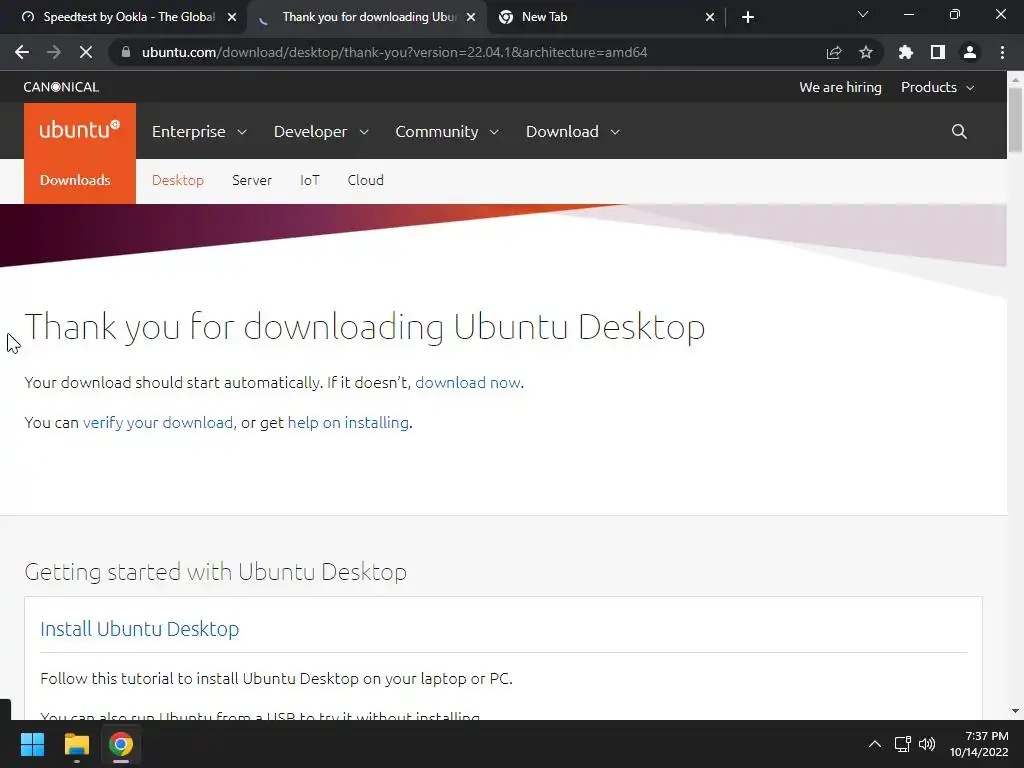The image size is (1024, 768).
Task: Open the We are hiring link
Action: pos(840,87)
